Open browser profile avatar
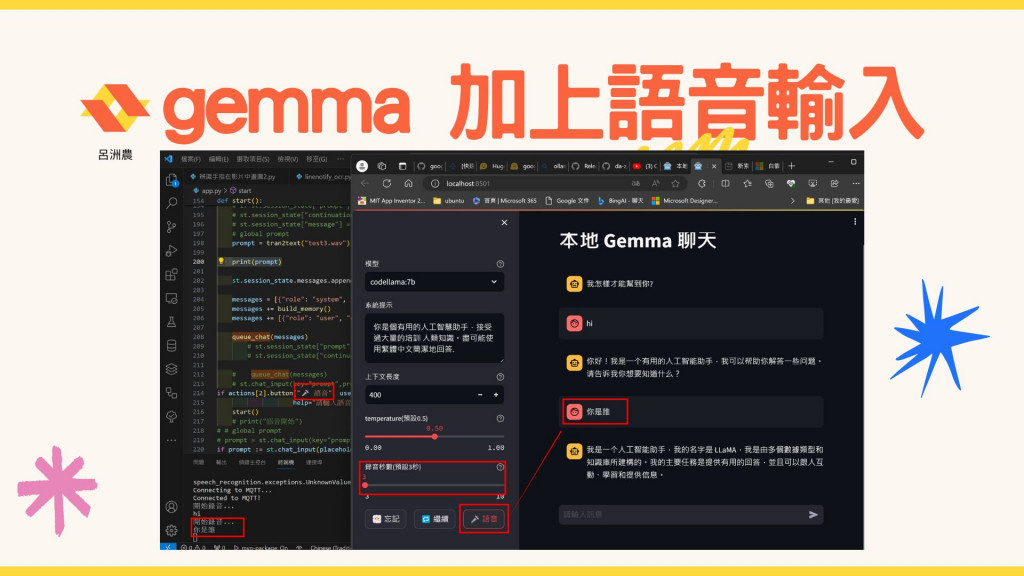Viewport: 1024px width, 576px height. pyautogui.click(x=362, y=166)
